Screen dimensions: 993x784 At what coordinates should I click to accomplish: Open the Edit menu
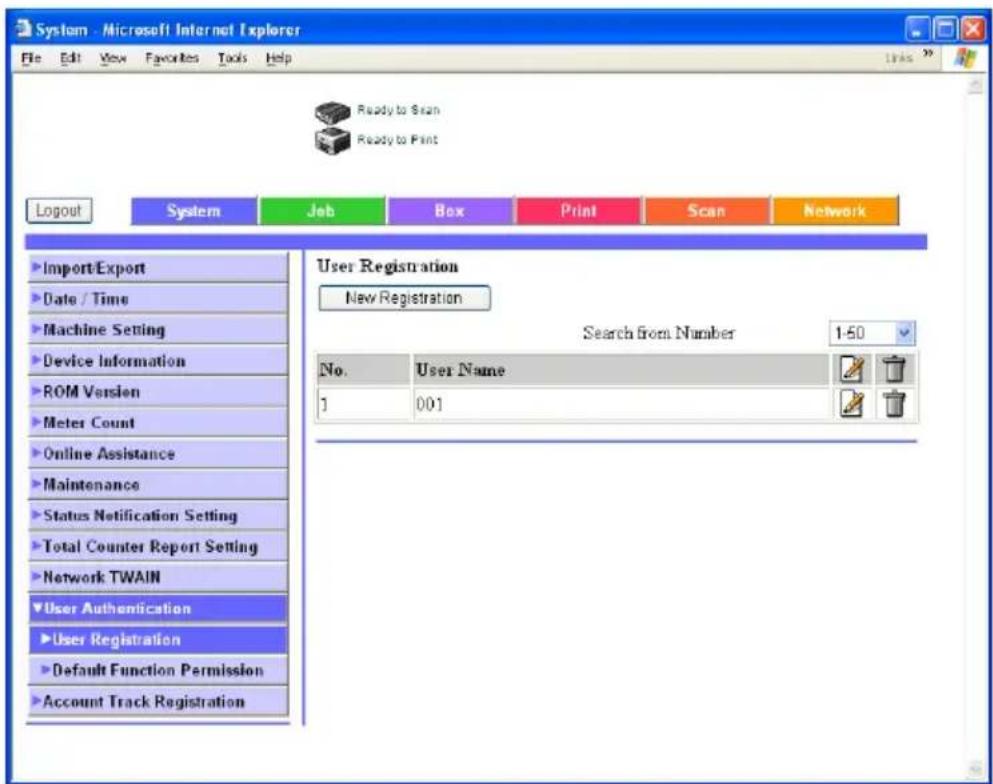coord(70,58)
